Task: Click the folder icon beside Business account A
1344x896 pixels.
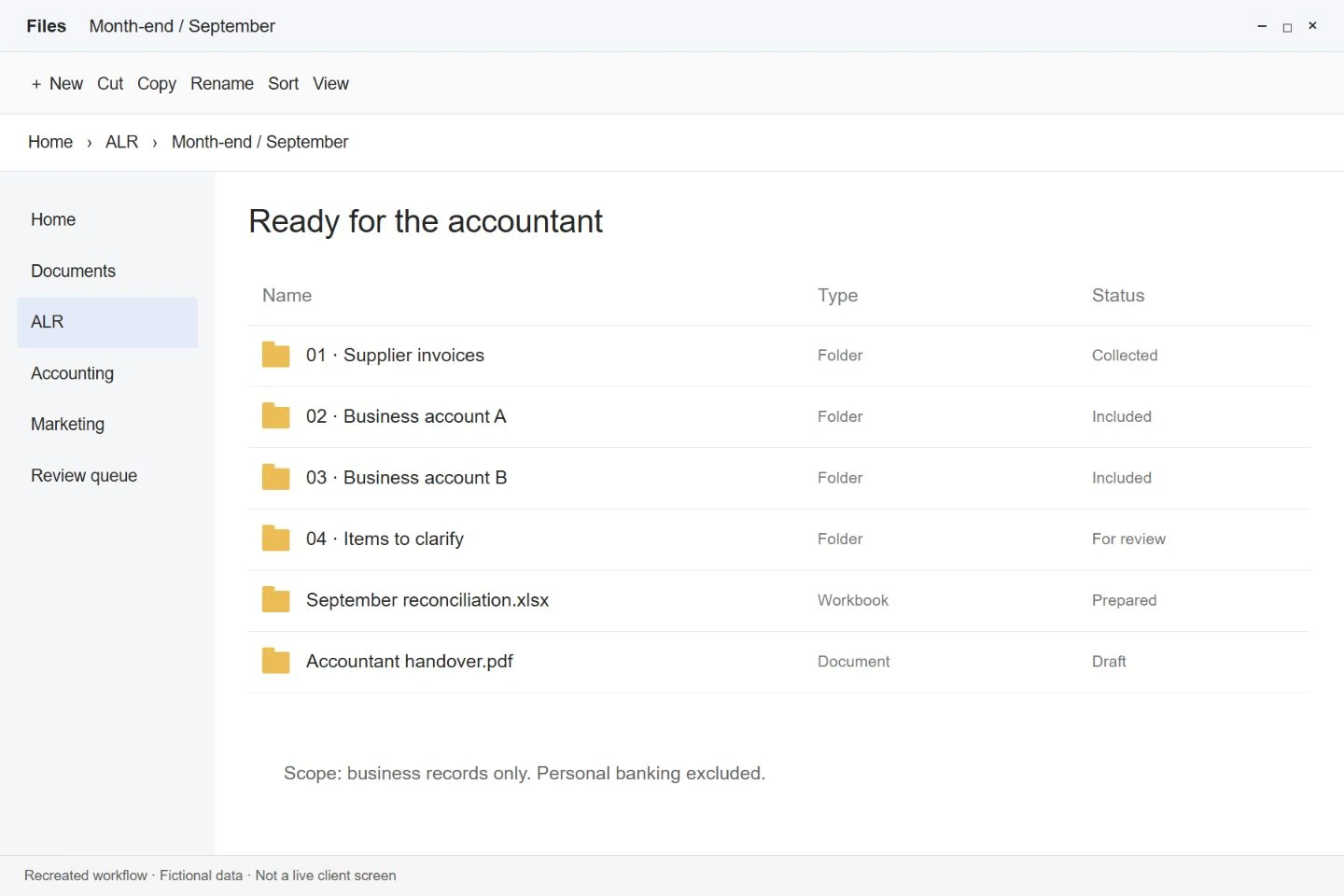Action: pos(275,416)
